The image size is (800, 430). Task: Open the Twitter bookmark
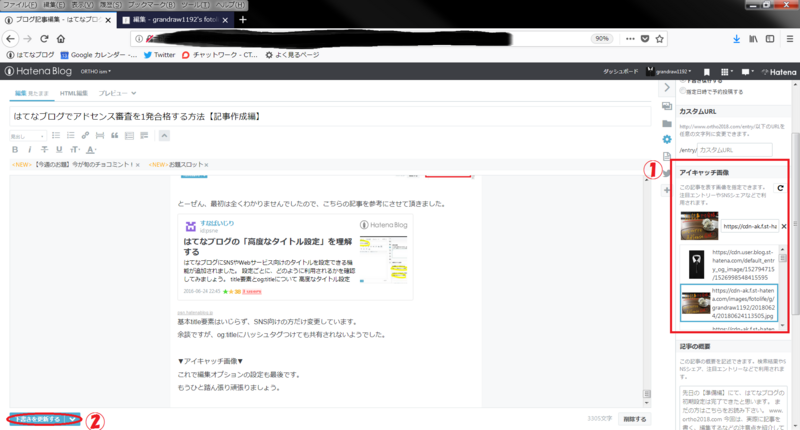(159, 55)
